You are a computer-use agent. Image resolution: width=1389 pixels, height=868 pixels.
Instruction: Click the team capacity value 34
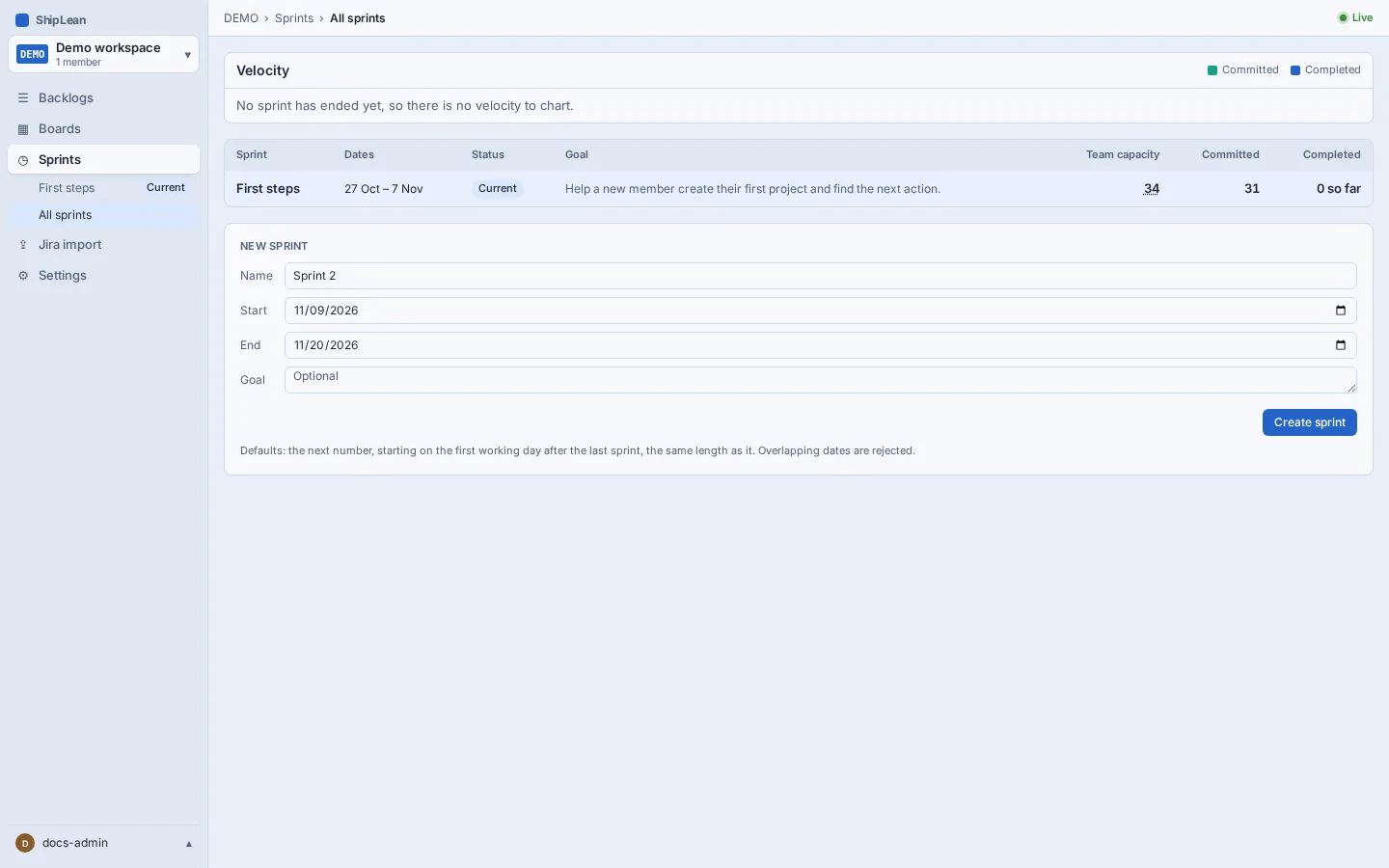[x=1152, y=189]
